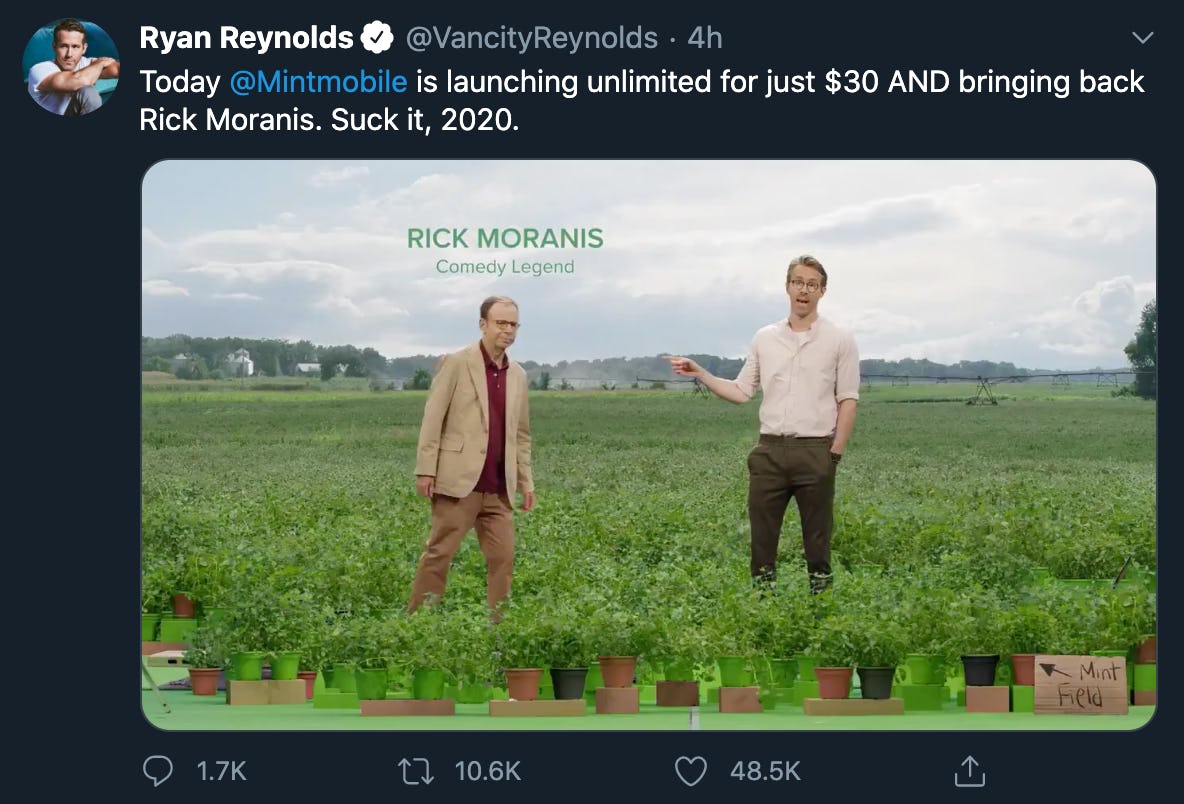The height and width of the screenshot is (804, 1184).
Task: Like the tweet with the heart icon
Action: tap(690, 770)
